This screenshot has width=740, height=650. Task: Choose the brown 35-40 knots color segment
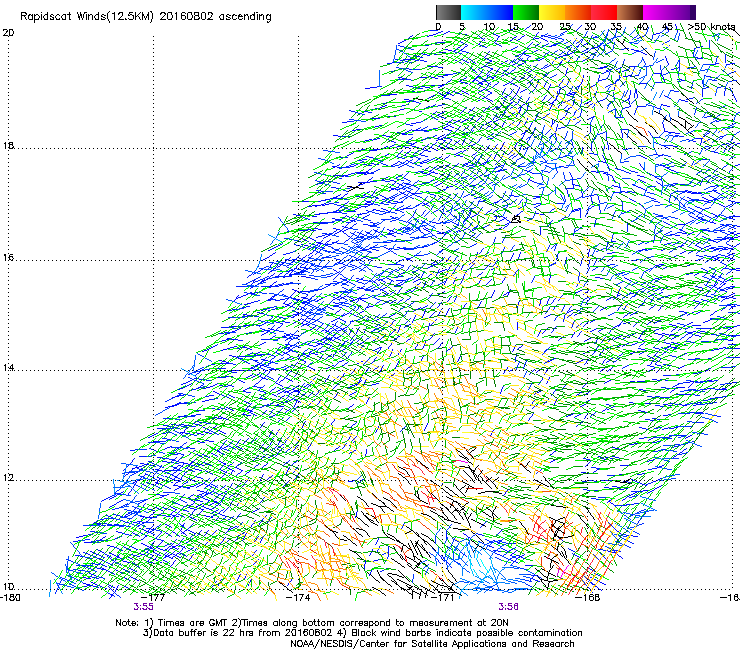[630, 12]
